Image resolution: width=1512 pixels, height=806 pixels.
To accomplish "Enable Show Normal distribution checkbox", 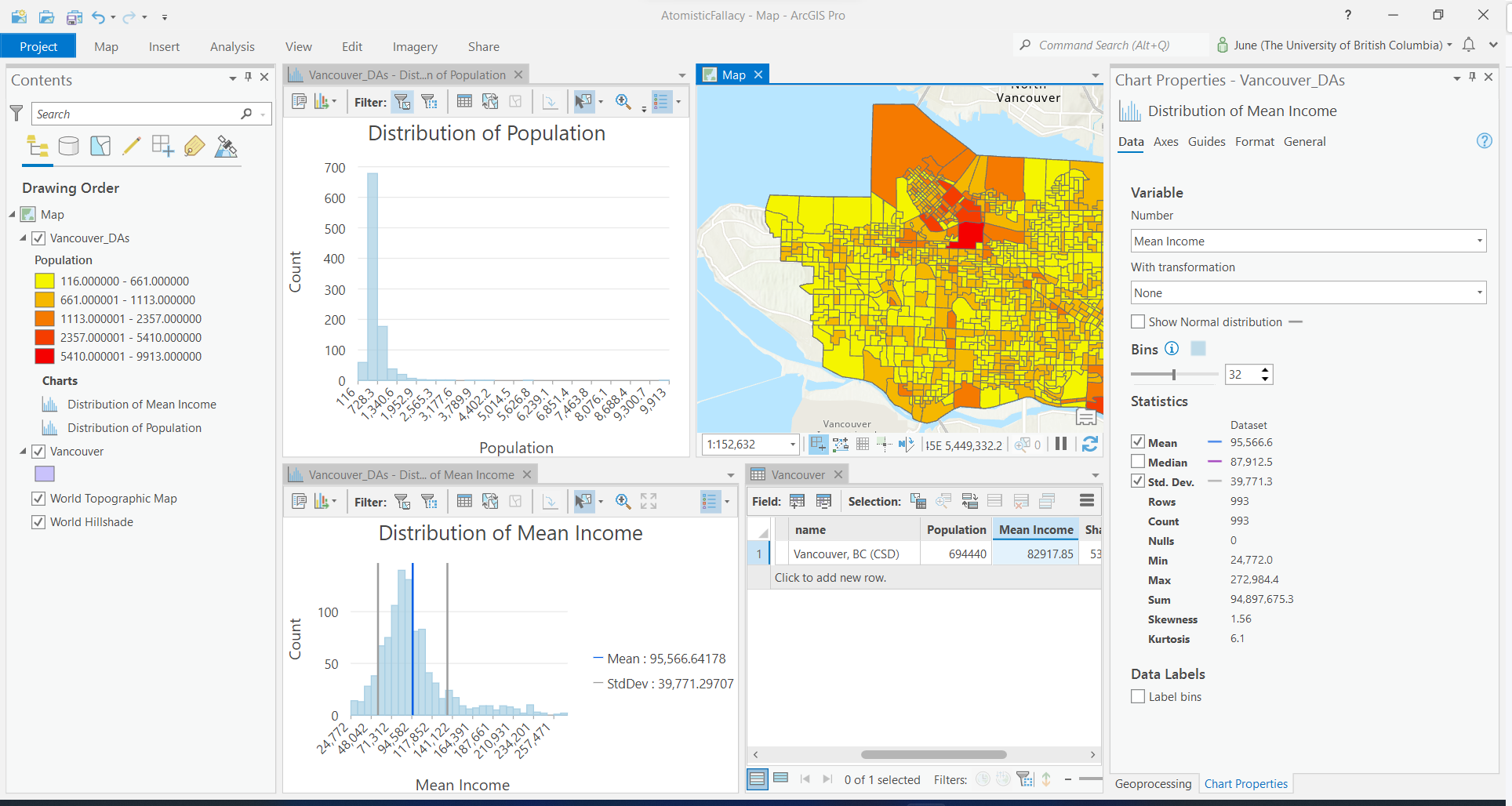I will click(1138, 321).
